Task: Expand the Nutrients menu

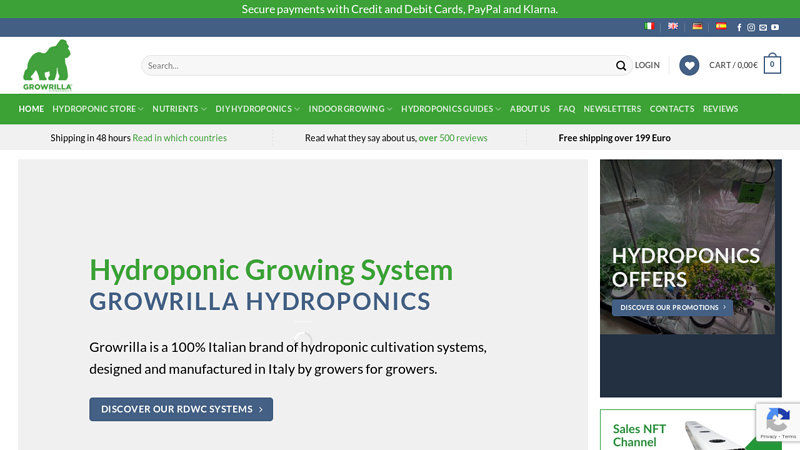Action: tap(179, 109)
